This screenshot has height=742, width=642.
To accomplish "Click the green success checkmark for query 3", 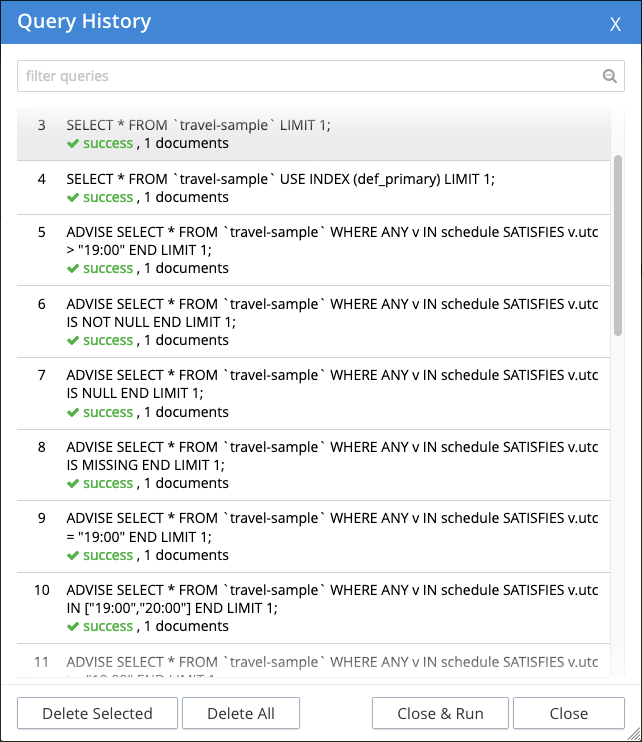I will tap(73, 144).
